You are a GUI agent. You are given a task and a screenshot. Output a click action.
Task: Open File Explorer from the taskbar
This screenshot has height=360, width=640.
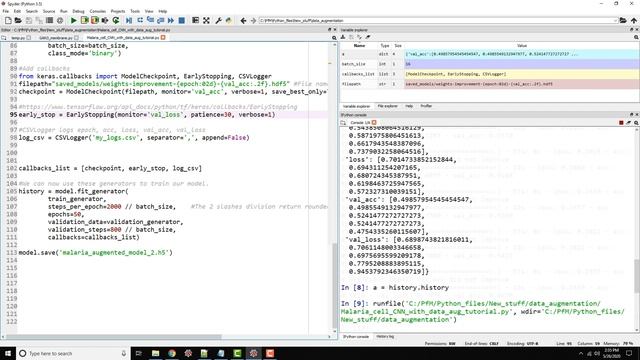tap(156, 353)
